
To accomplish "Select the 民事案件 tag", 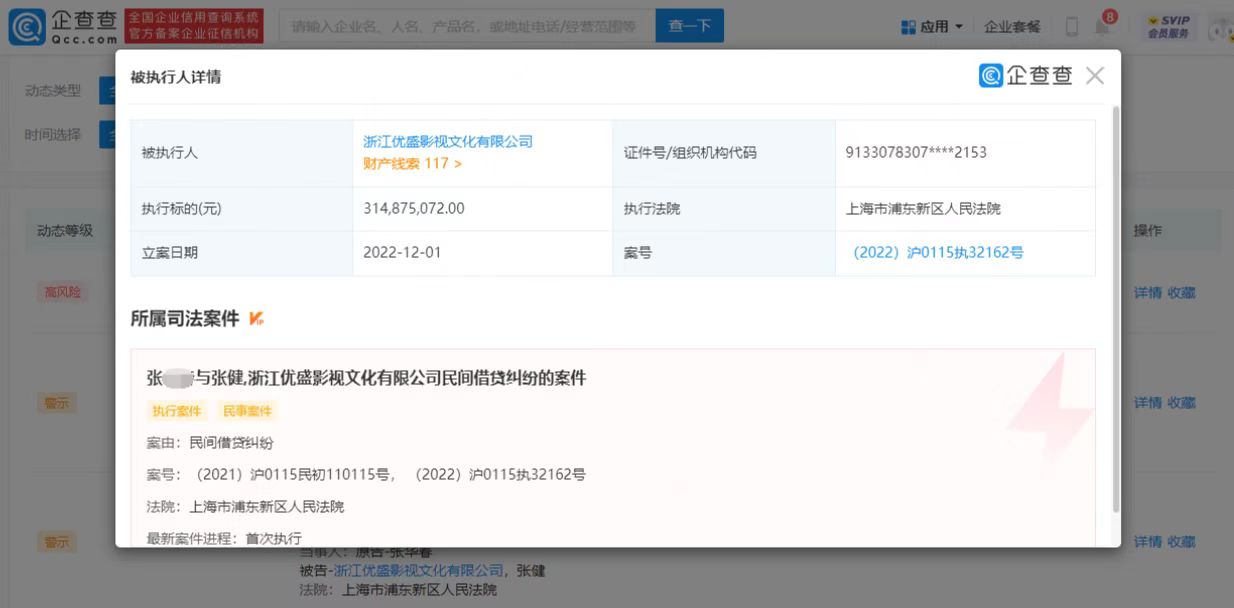I will click(243, 411).
